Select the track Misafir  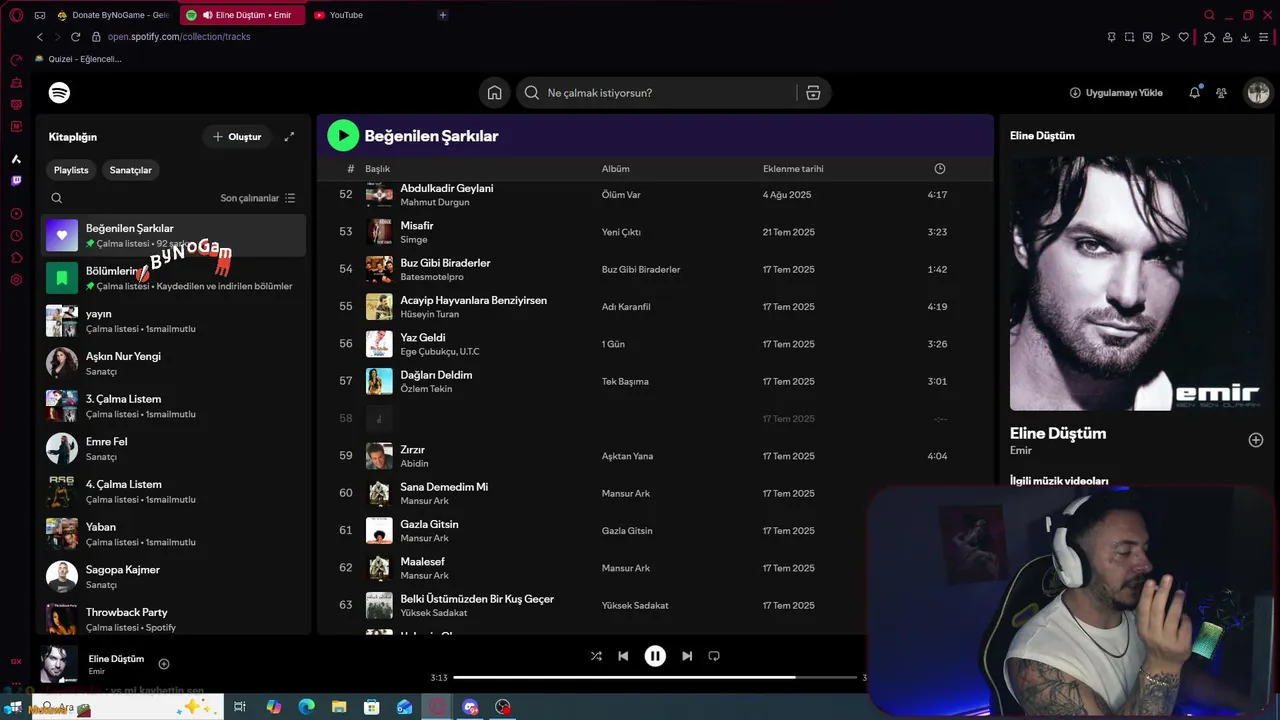(417, 226)
